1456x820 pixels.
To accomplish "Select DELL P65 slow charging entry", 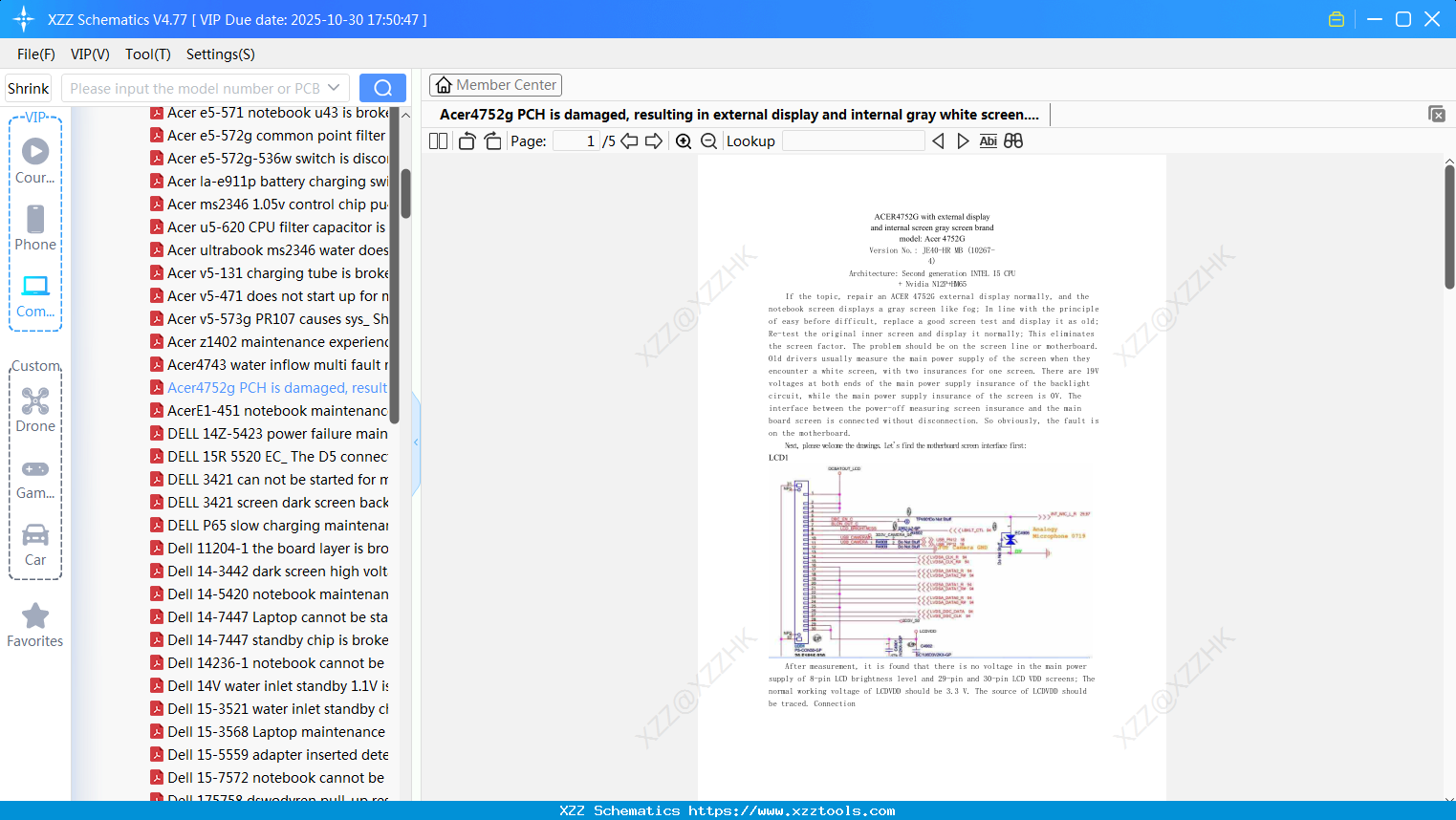I will pos(277,526).
